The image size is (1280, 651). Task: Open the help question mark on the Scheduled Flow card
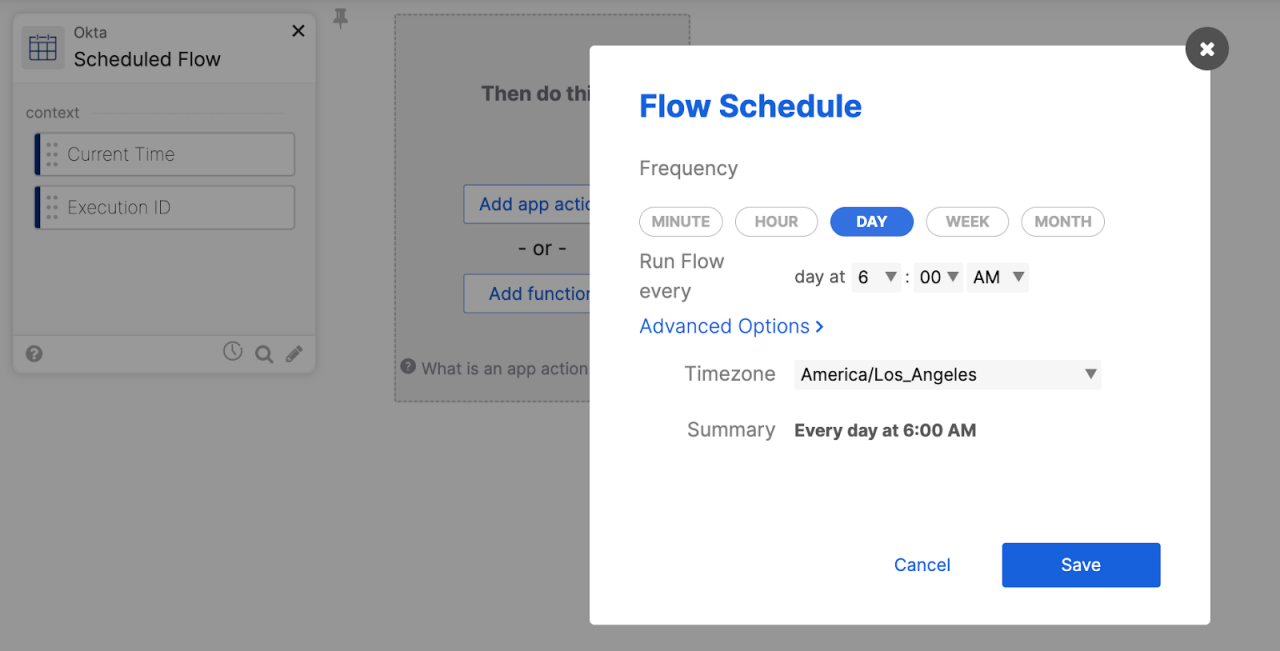click(34, 353)
